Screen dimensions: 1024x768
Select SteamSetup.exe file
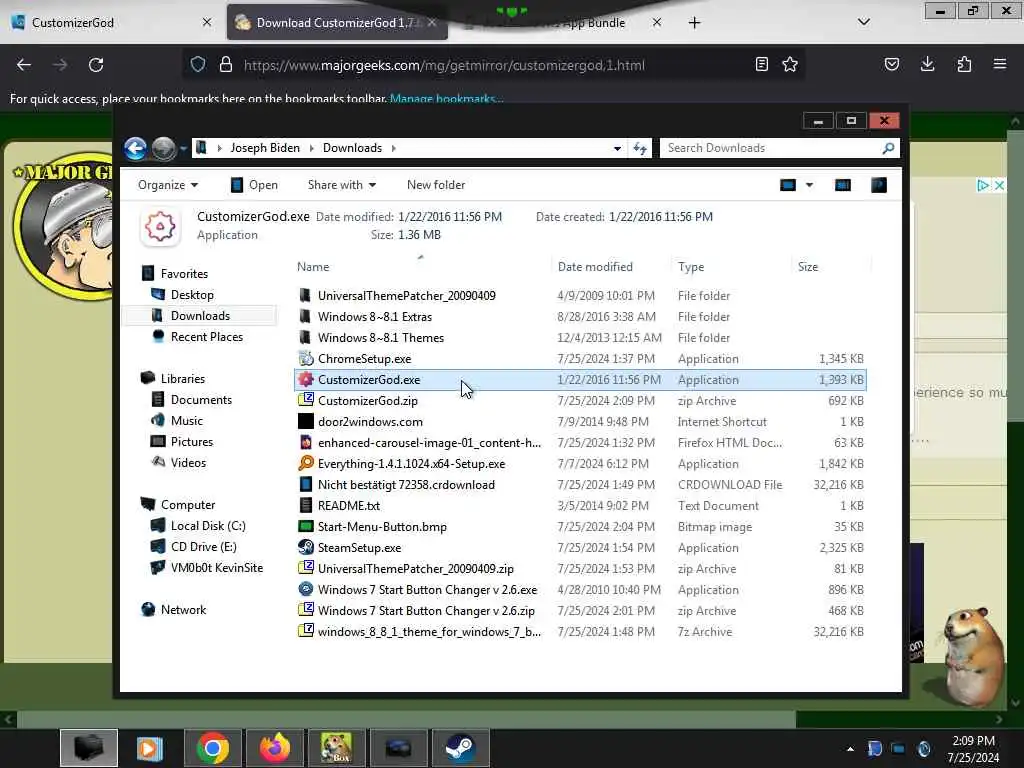pyautogui.click(x=581, y=548)
